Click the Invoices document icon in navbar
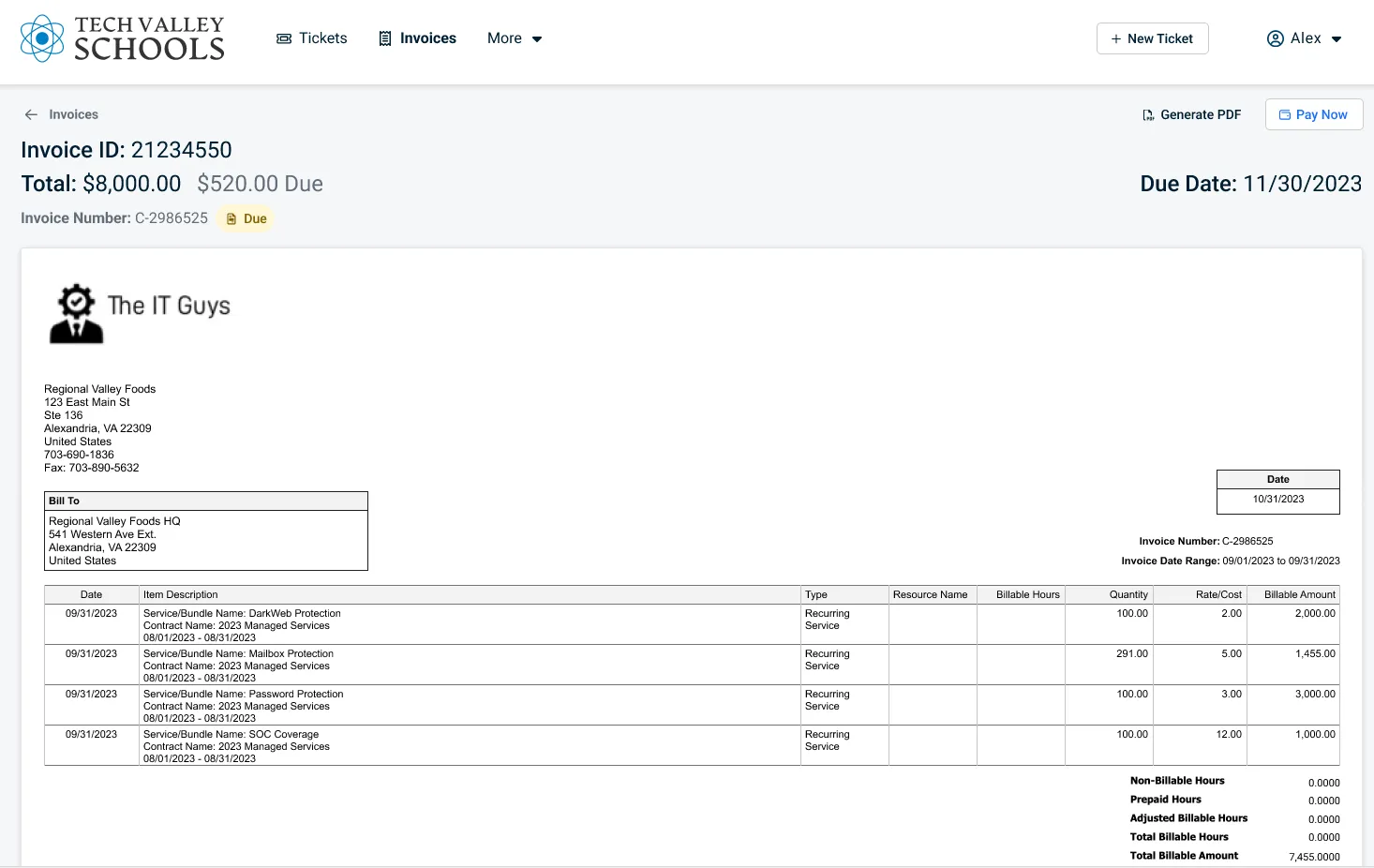 pos(384,38)
